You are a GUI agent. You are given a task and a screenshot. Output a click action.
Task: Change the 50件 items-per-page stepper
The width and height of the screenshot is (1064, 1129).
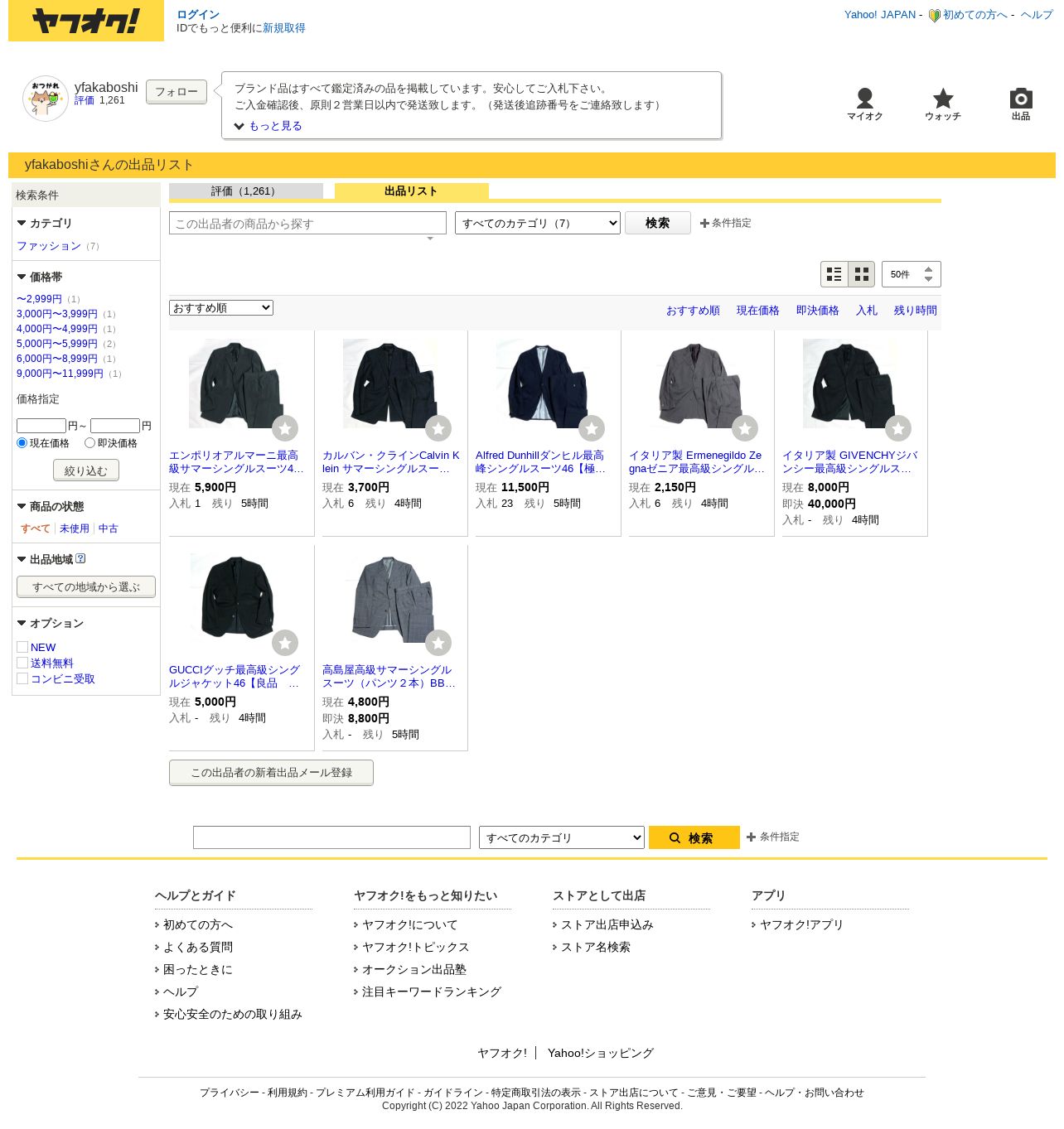click(x=912, y=274)
